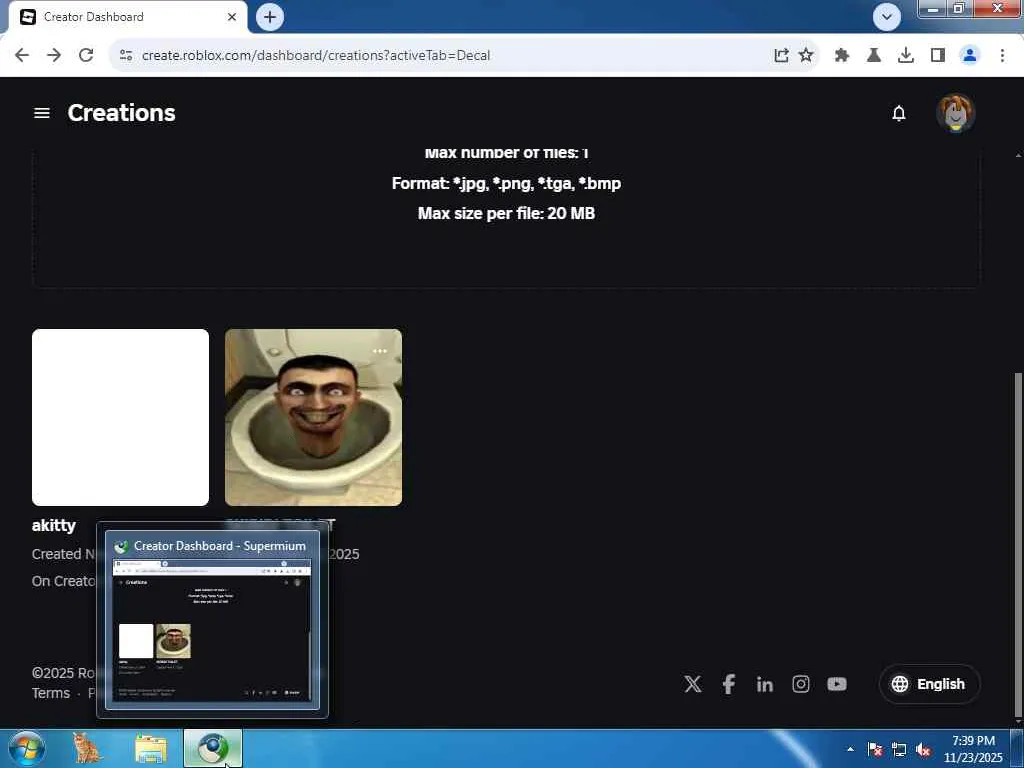Viewport: 1024px width, 768px height.
Task: Show hidden system tray icons
Action: coord(850,749)
